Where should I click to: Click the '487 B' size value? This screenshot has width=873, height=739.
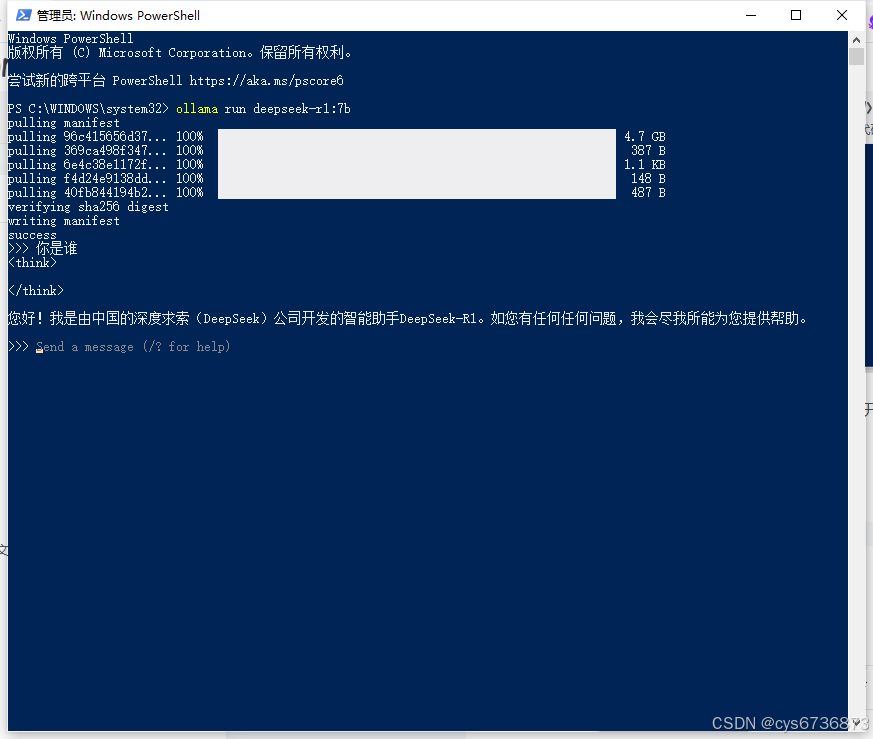click(x=648, y=193)
